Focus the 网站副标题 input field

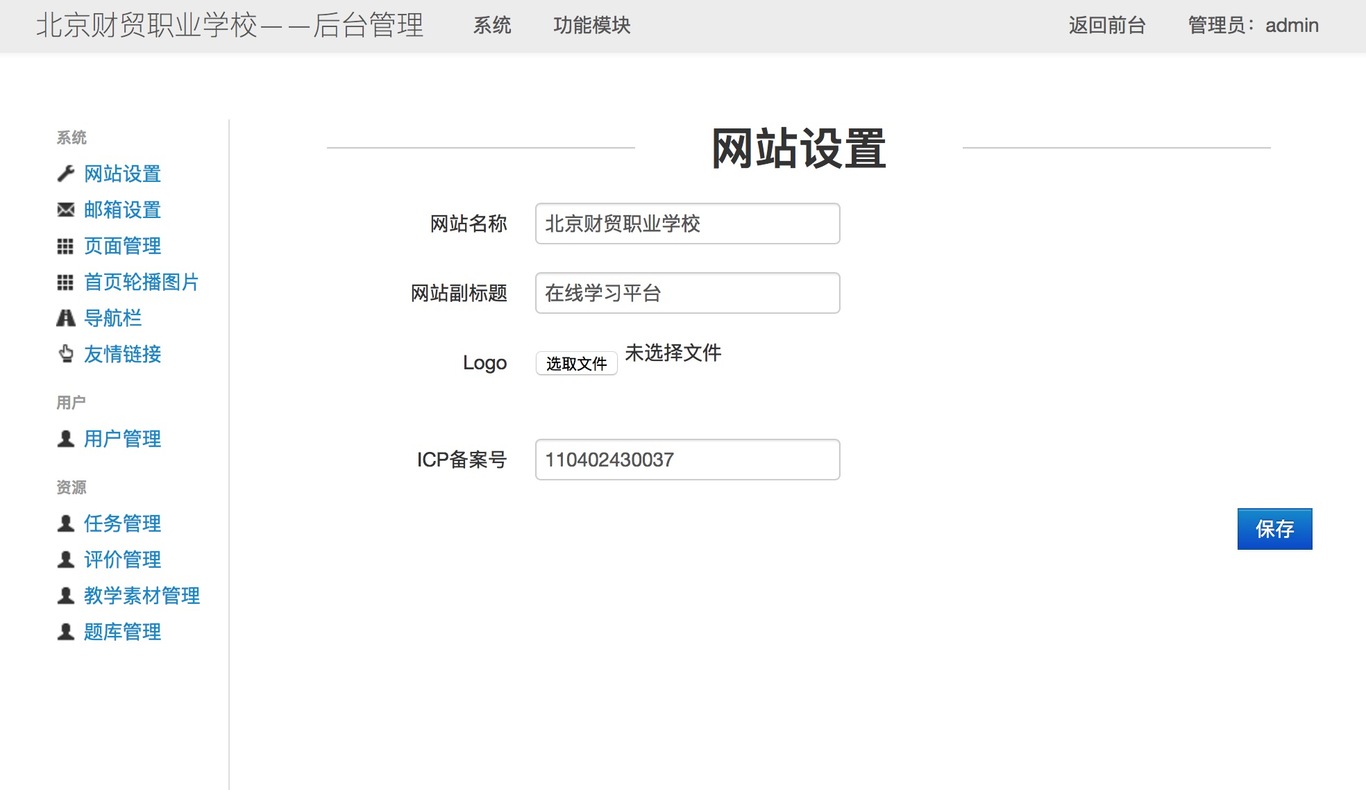pyautogui.click(x=688, y=293)
